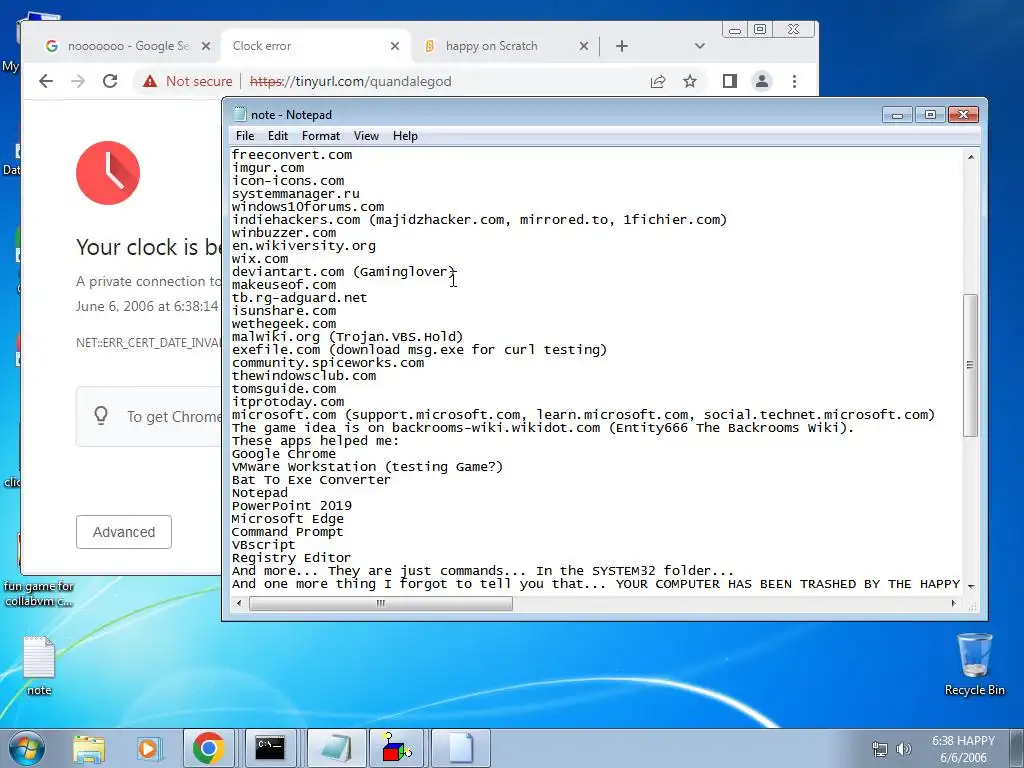Maximize the Notepad window

[930, 115]
